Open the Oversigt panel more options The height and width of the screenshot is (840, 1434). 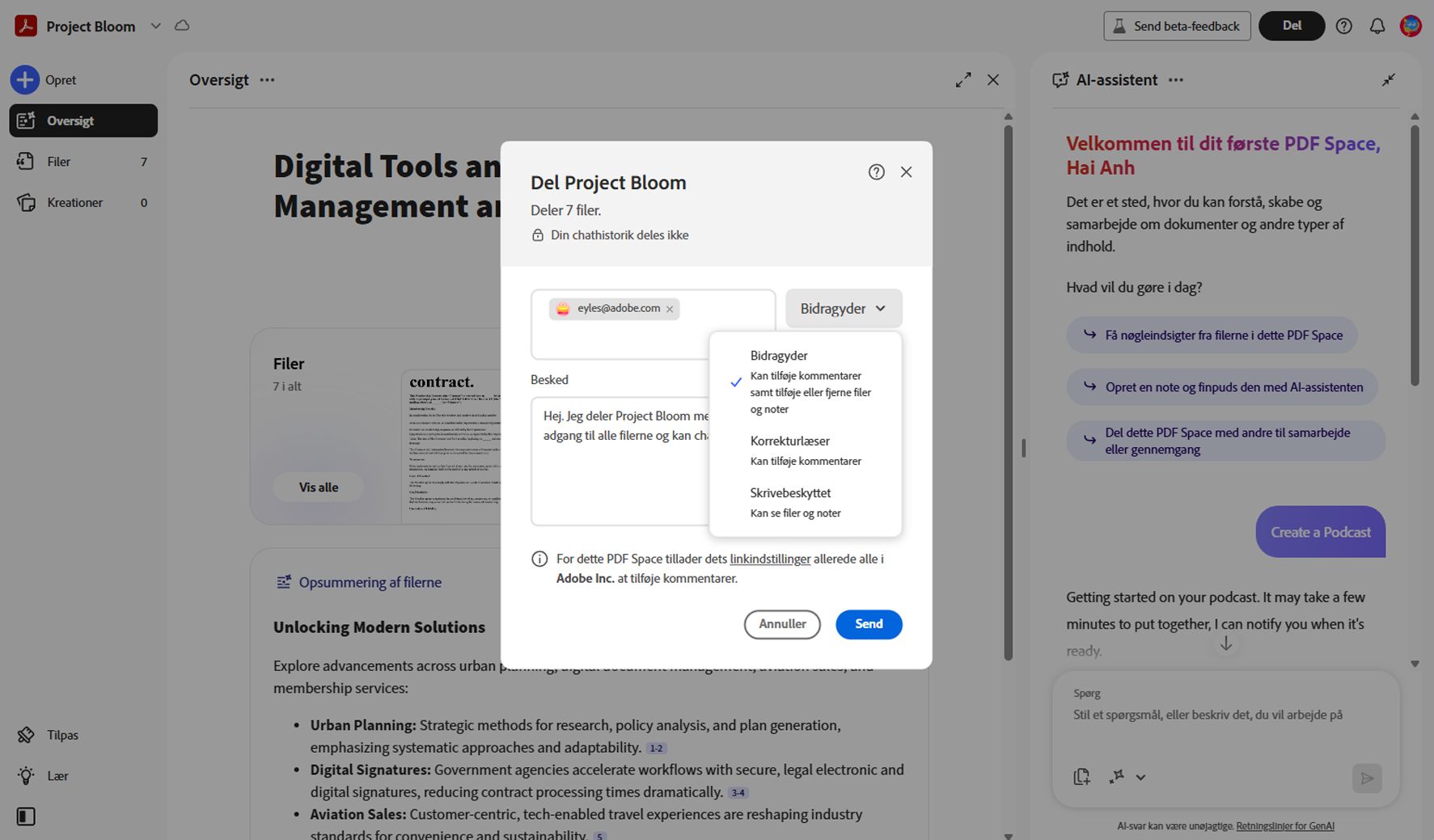(x=267, y=80)
